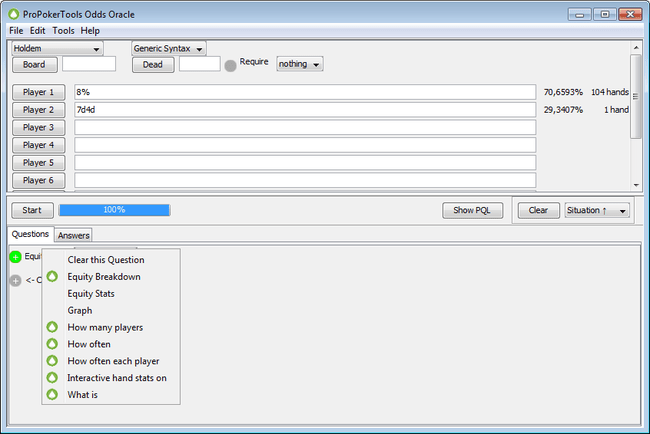Click the 1 hand count text
This screenshot has width=650, height=434.
coord(616,110)
